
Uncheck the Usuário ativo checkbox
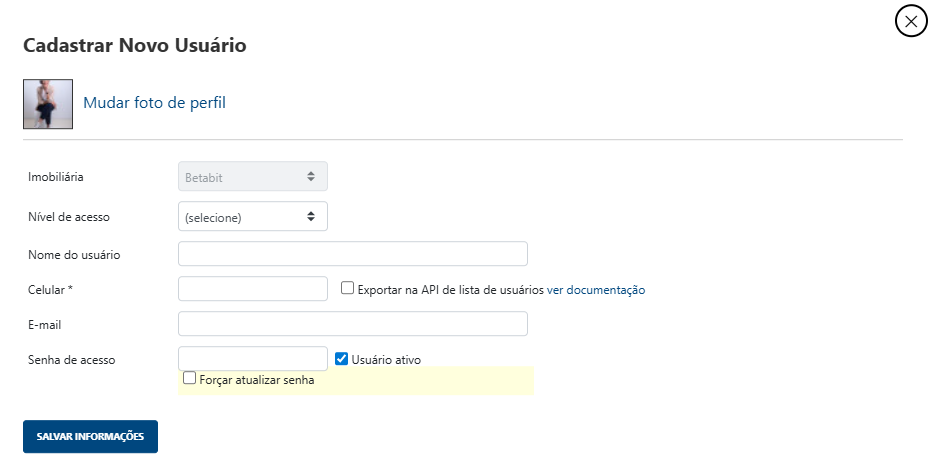pyautogui.click(x=341, y=358)
